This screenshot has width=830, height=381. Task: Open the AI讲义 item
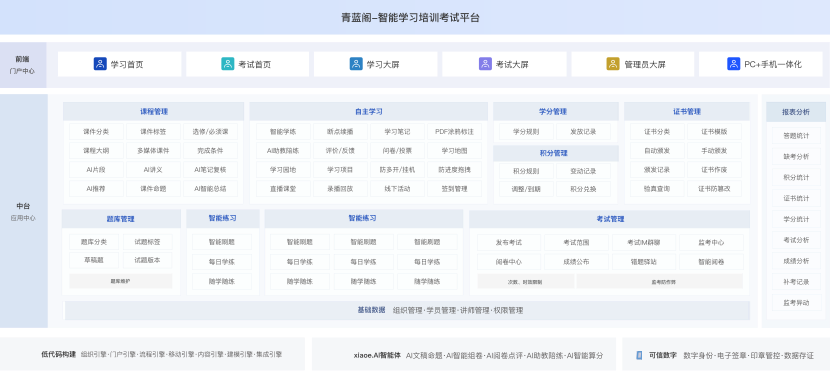[153, 170]
